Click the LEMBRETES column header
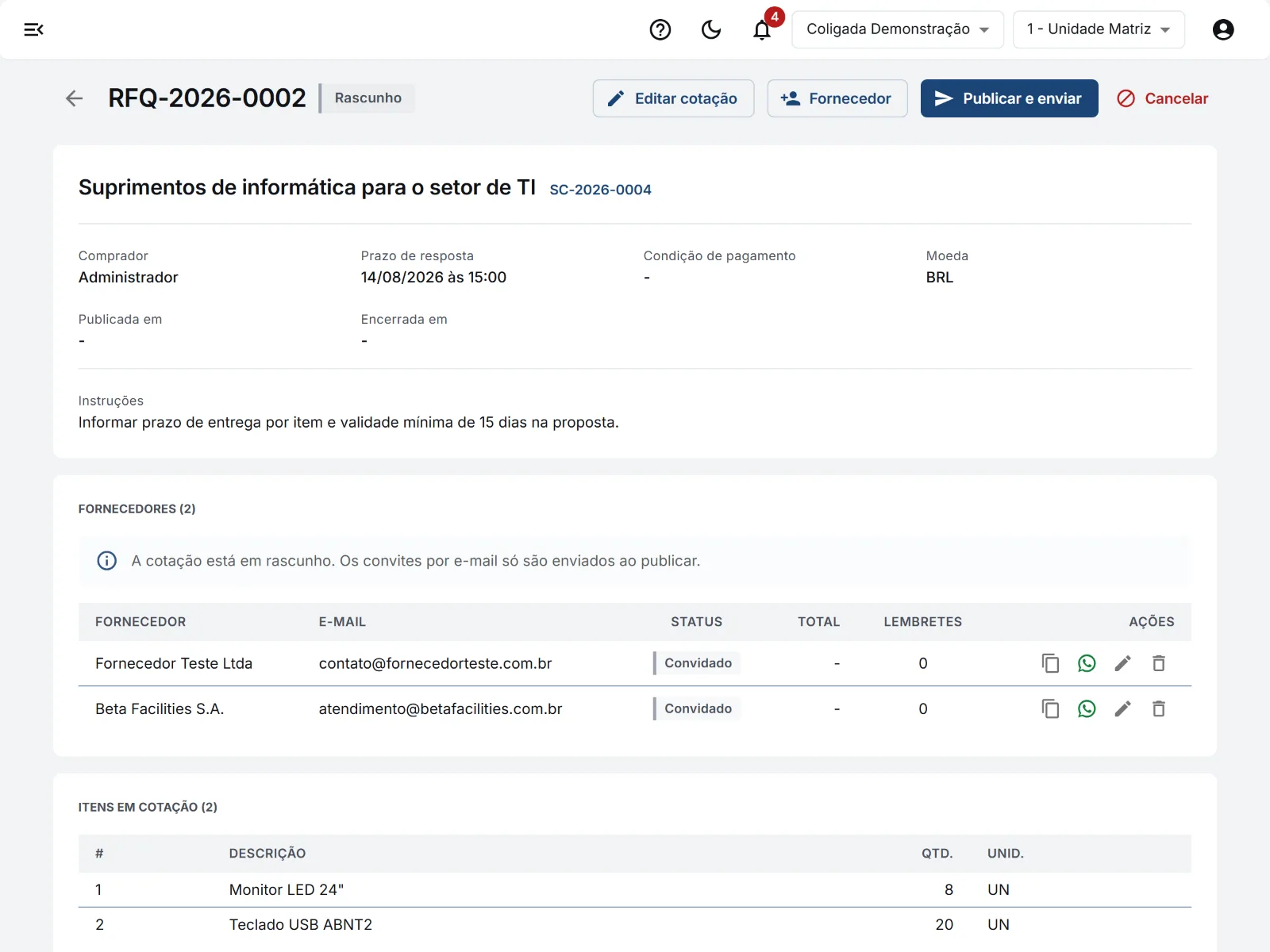The width and height of the screenshot is (1270, 952). [x=922, y=622]
